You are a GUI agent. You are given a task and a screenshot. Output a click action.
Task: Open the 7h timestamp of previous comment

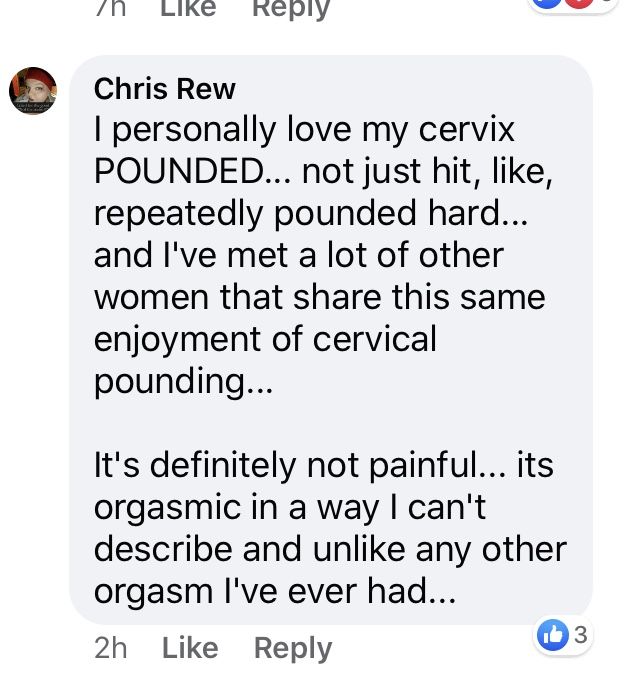(x=110, y=8)
